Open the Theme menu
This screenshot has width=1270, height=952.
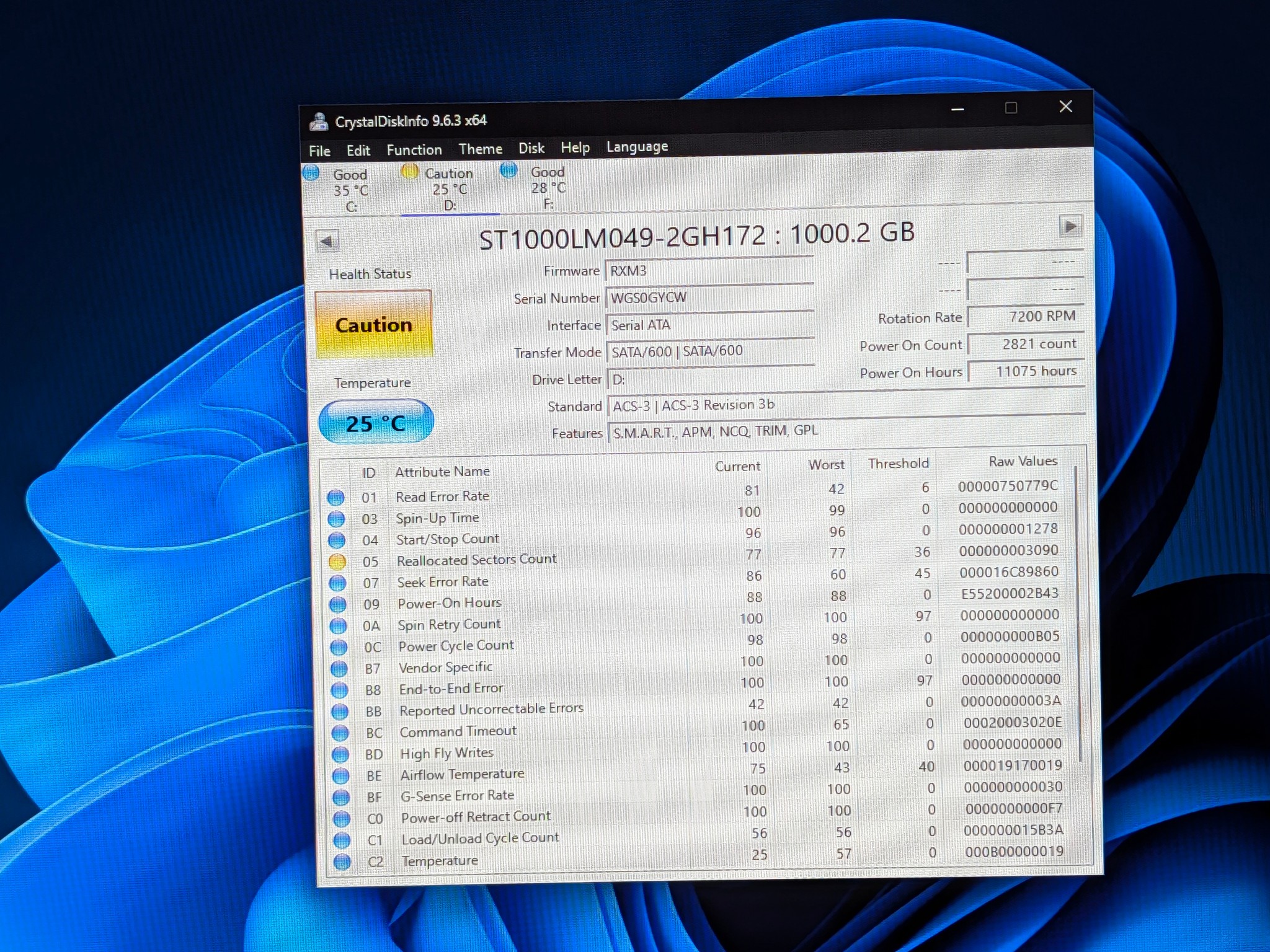(481, 149)
